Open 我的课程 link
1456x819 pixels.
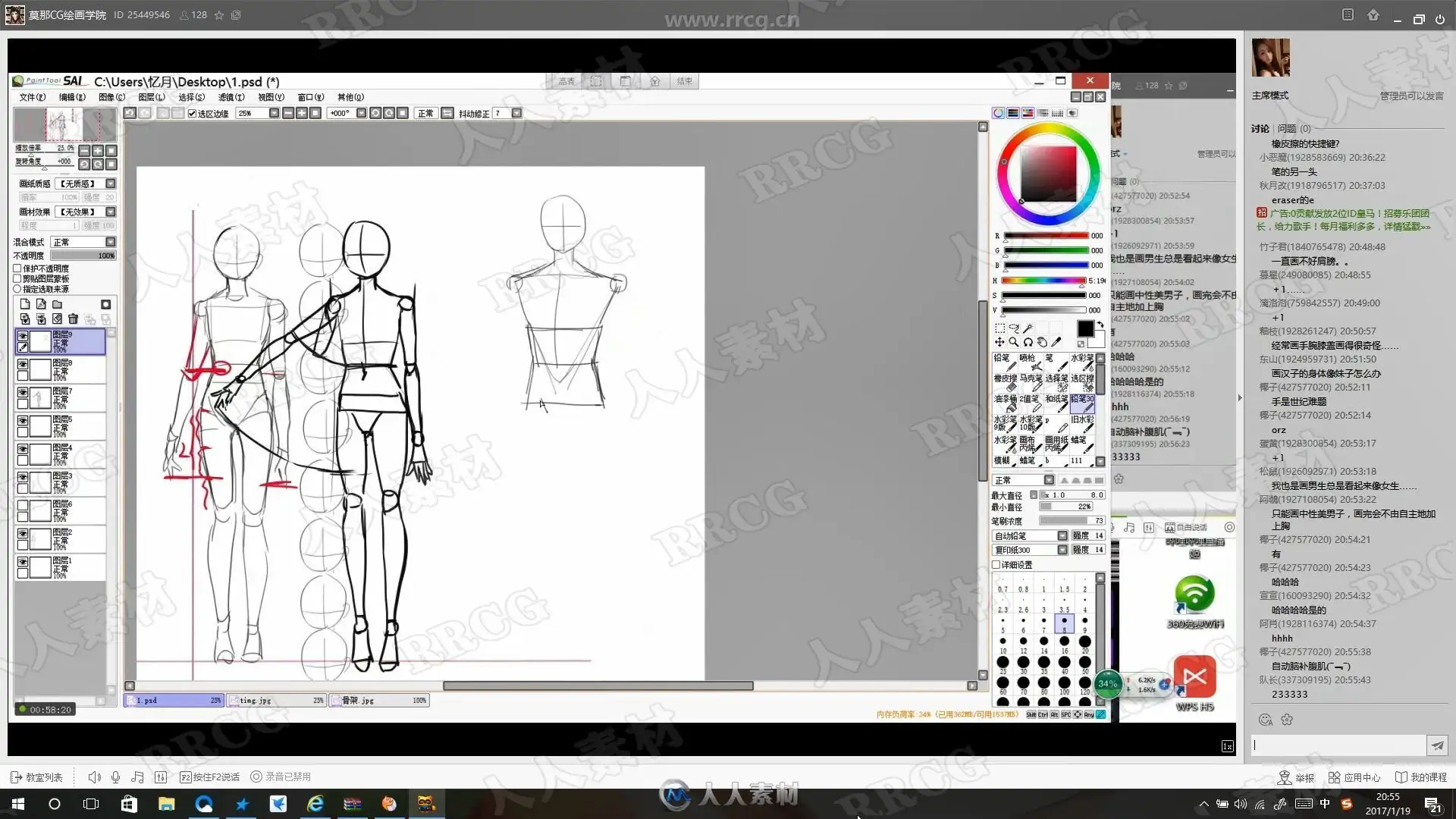1421,777
